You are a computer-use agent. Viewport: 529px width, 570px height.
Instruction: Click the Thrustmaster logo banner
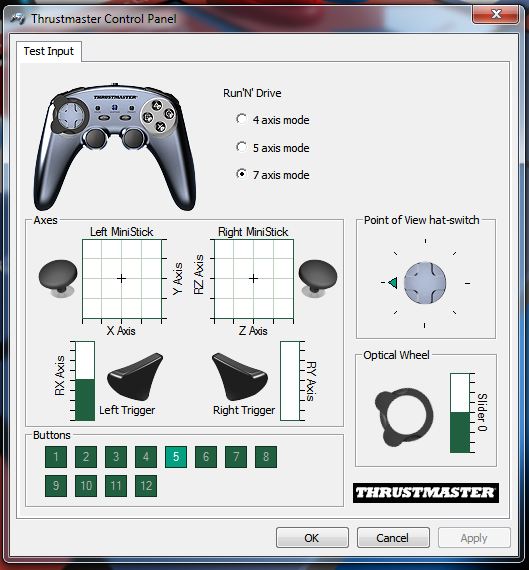[426, 493]
